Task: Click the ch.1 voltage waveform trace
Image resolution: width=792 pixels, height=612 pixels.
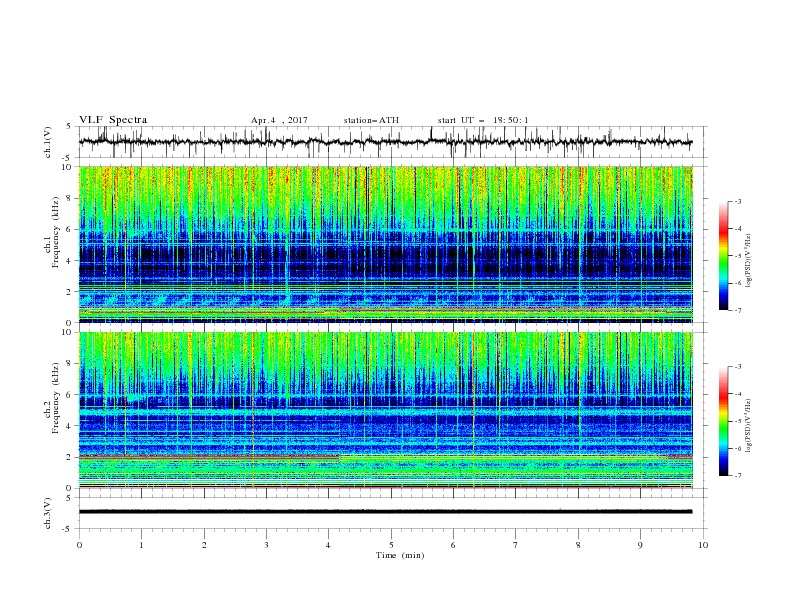Action: (385, 142)
